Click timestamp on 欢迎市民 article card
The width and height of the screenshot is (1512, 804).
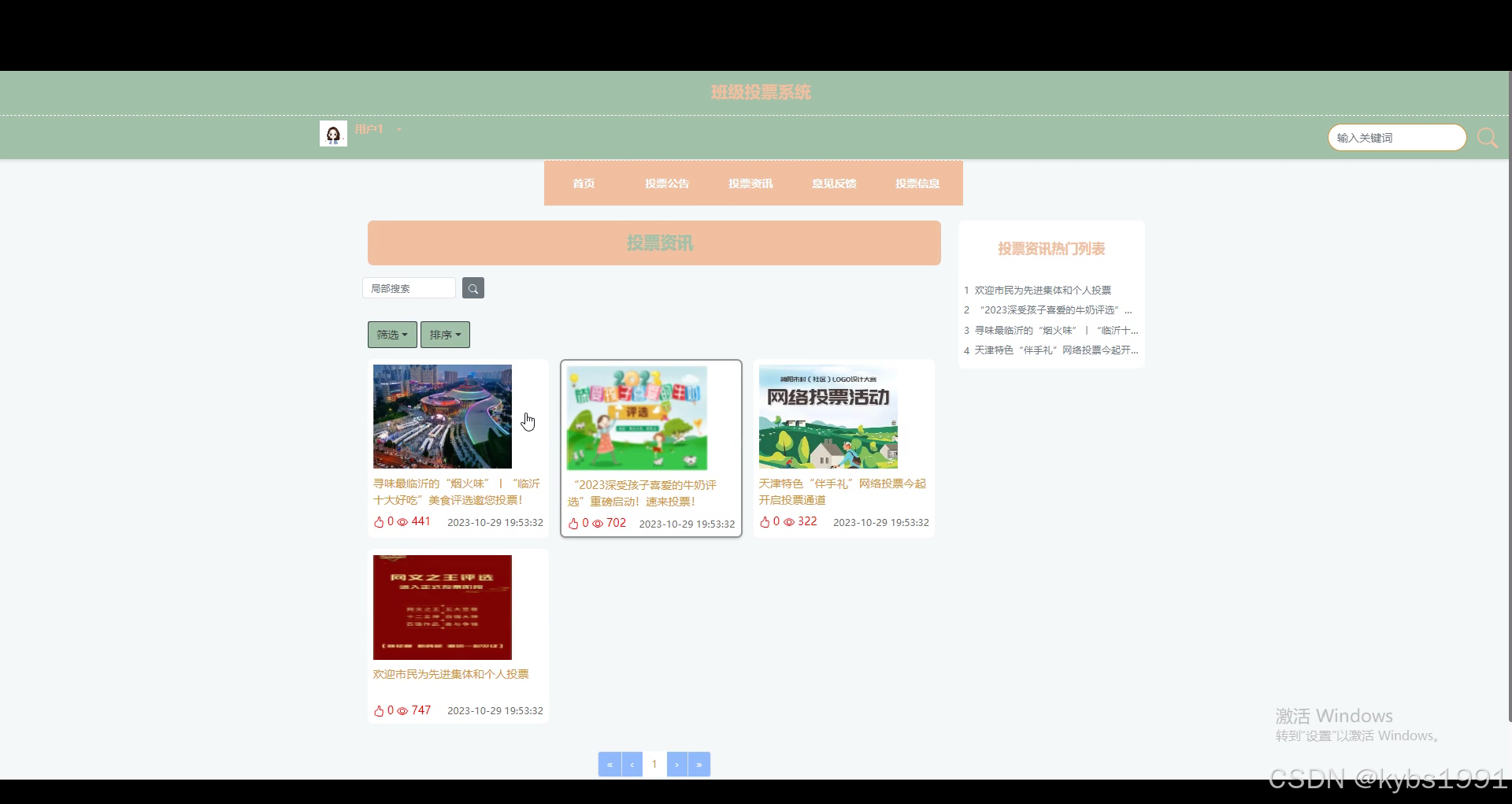point(495,711)
